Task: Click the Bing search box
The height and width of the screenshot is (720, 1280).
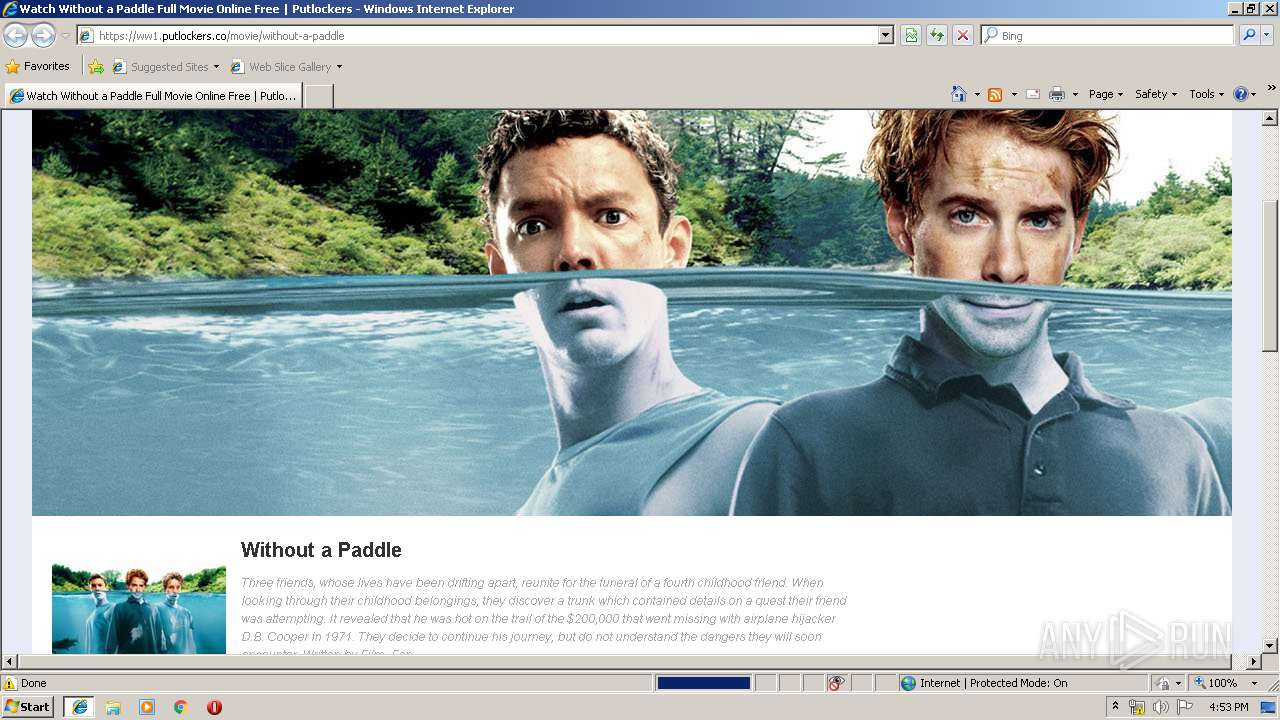Action: click(1108, 35)
